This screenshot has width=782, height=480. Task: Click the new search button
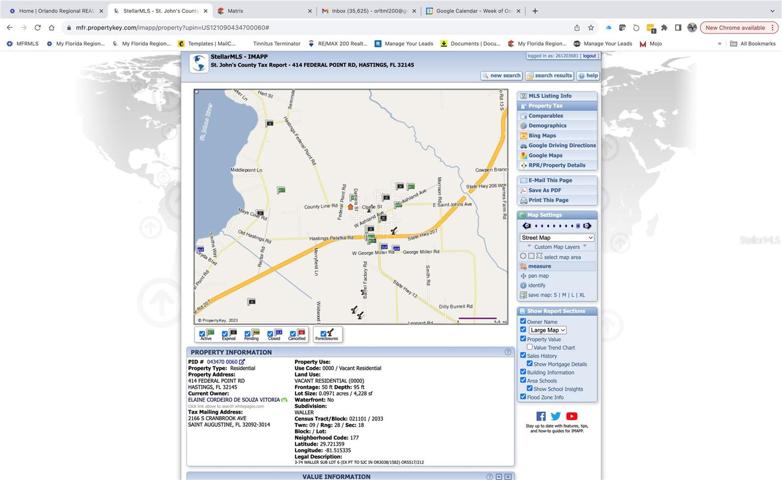click(501, 75)
